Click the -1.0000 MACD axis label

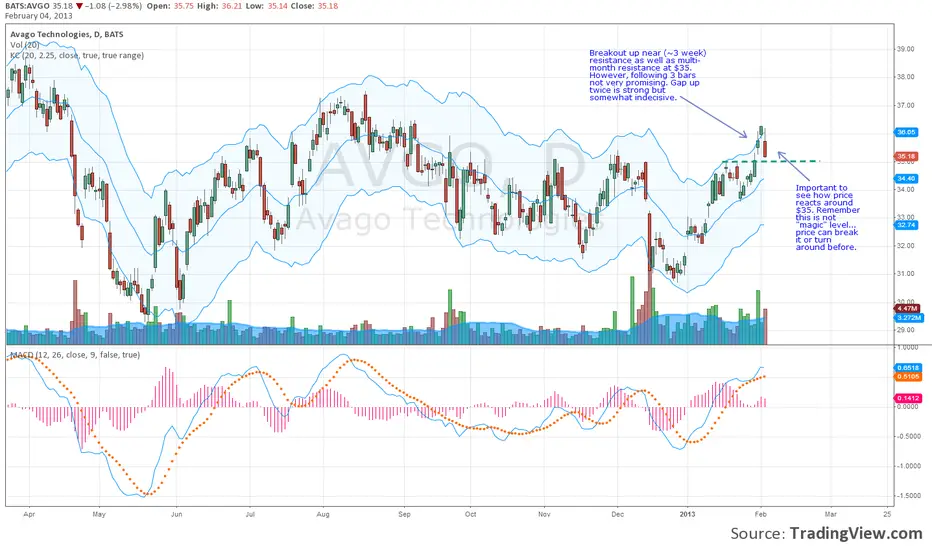pos(908,466)
